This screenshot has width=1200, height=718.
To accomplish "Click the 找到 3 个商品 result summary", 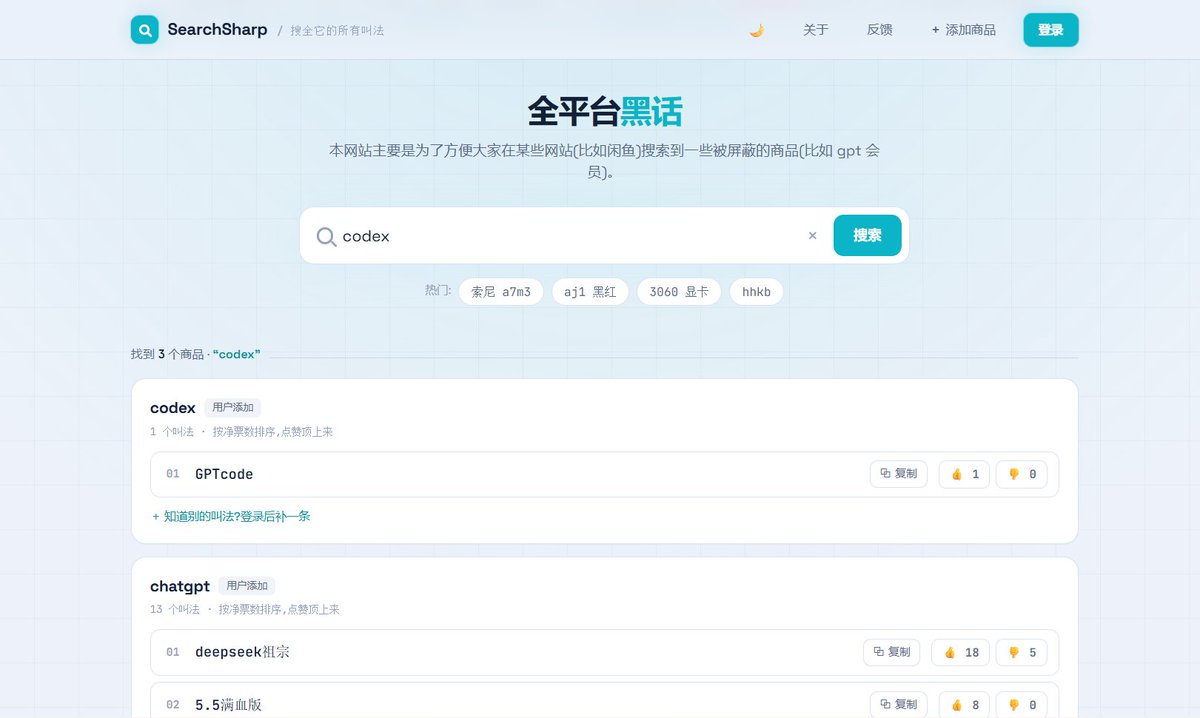I will pos(196,354).
